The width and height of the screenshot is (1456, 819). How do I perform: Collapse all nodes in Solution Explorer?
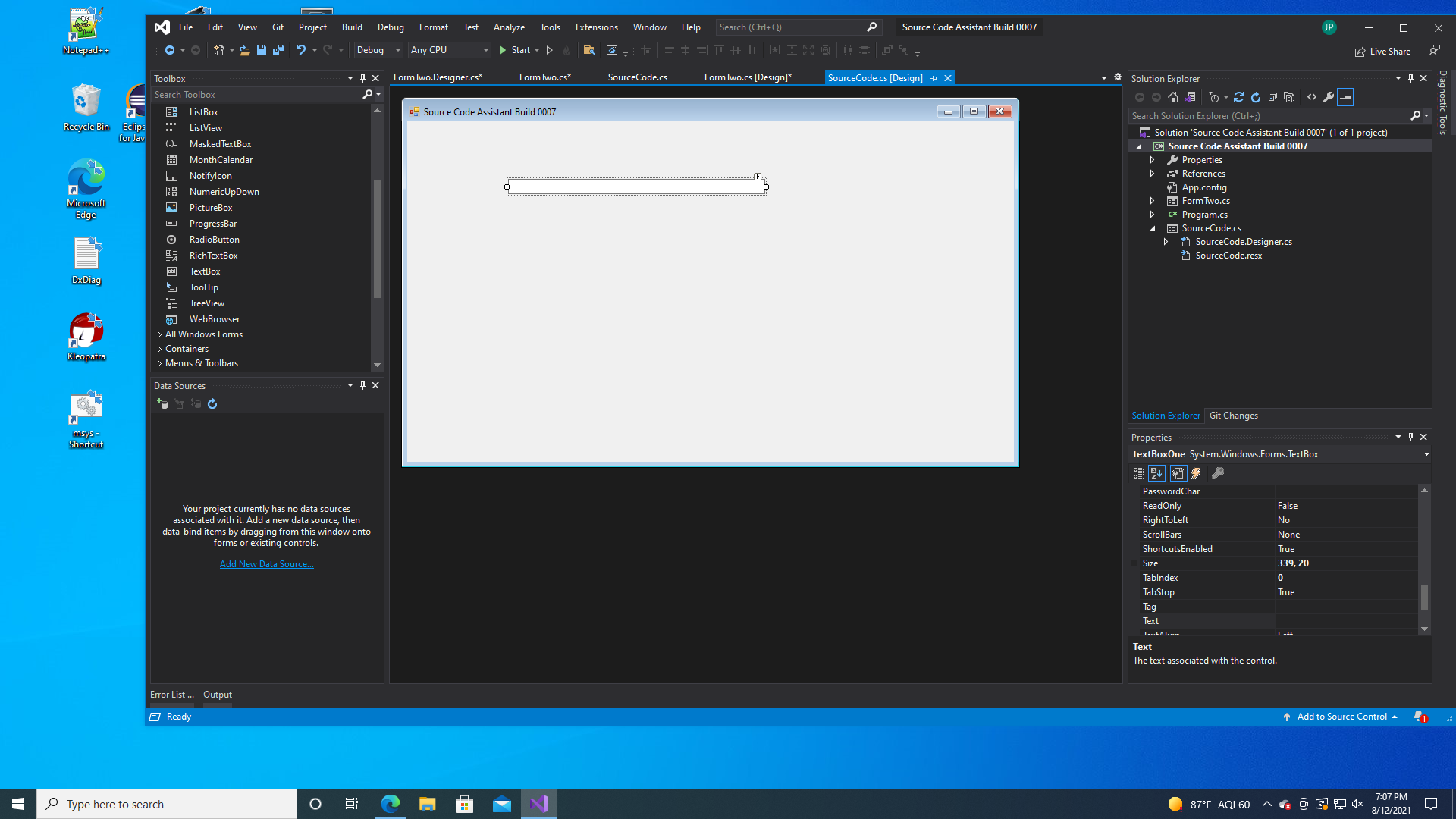(1272, 97)
